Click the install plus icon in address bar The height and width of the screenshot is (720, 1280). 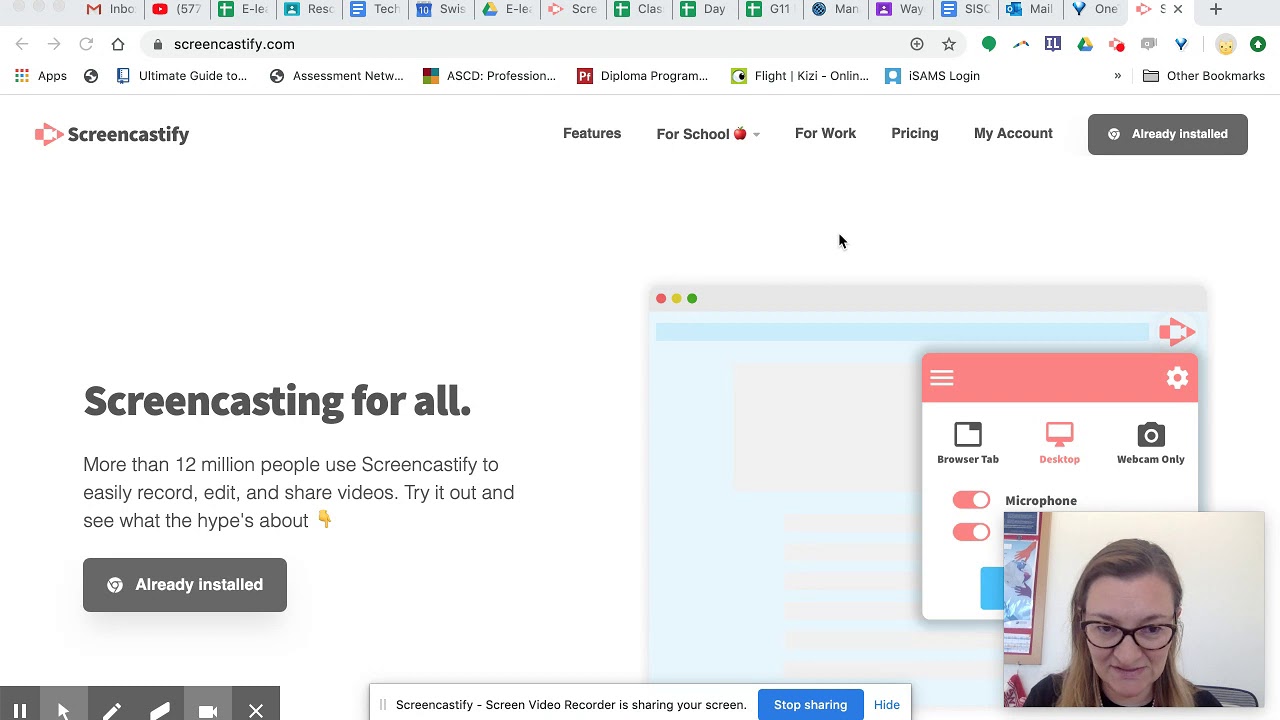point(917,44)
